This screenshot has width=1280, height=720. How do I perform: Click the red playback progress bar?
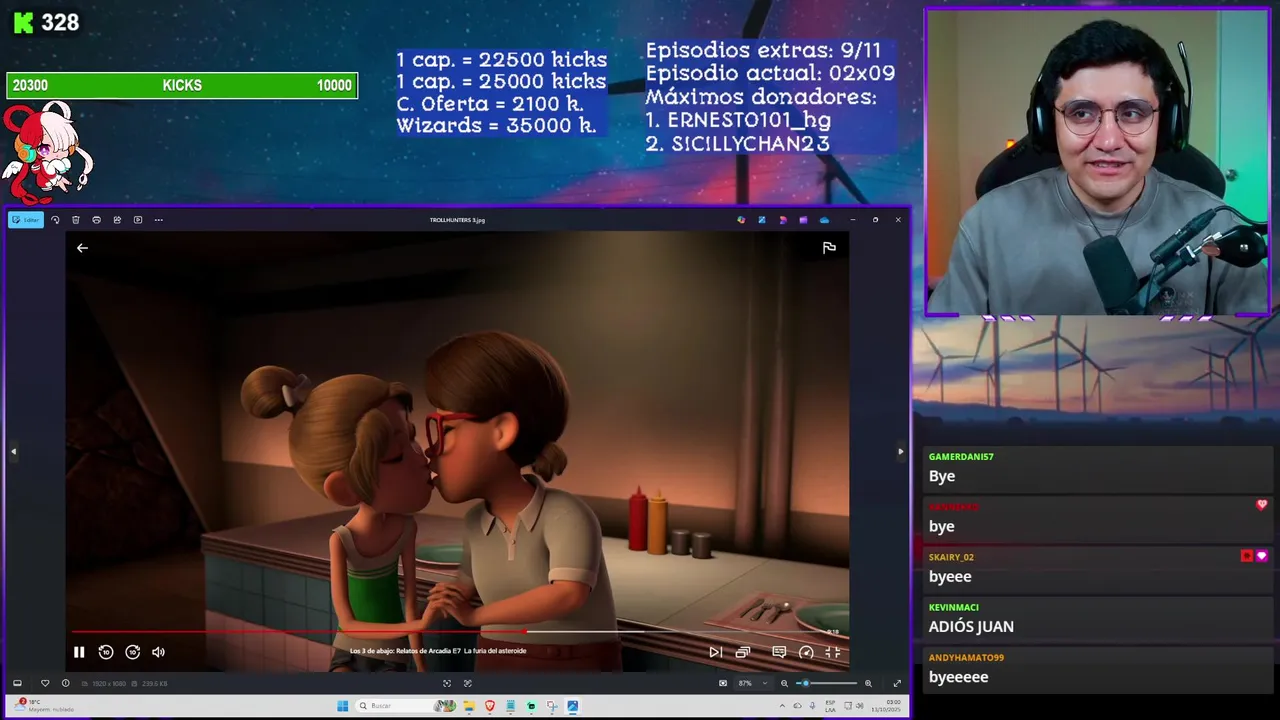pos(298,632)
